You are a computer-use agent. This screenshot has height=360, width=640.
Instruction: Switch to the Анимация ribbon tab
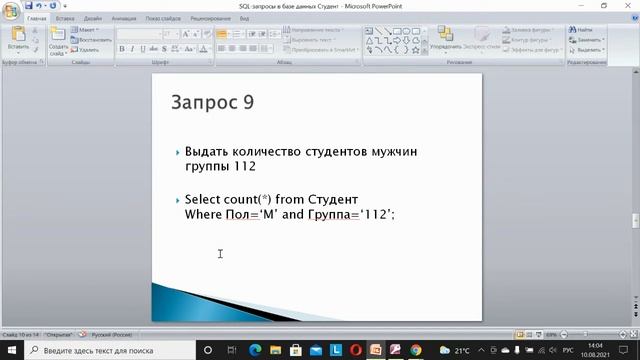click(x=124, y=18)
